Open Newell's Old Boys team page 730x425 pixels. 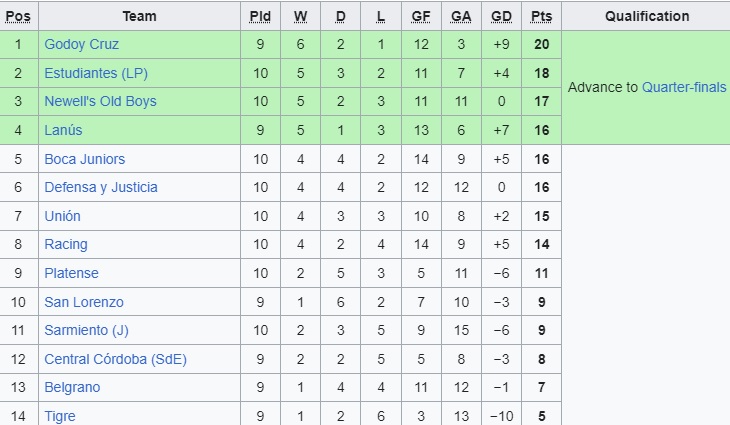100,102
